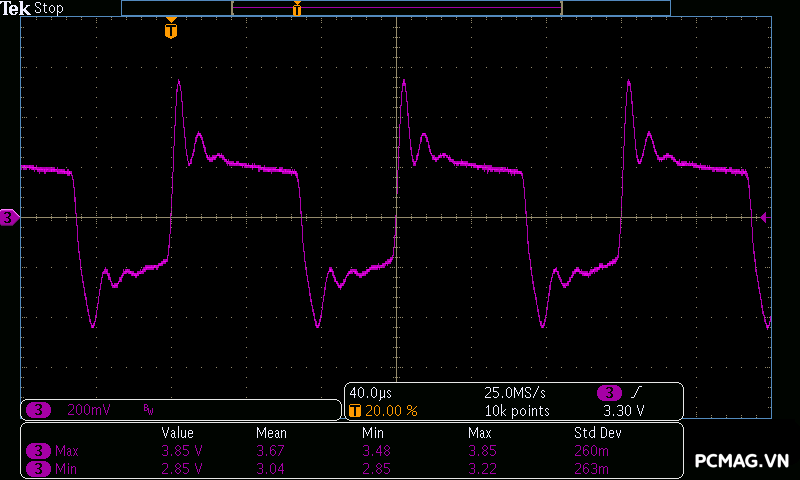Click the PCMAG.VN watermark text
Image resolution: width=800 pixels, height=480 pixels.
coord(741,461)
